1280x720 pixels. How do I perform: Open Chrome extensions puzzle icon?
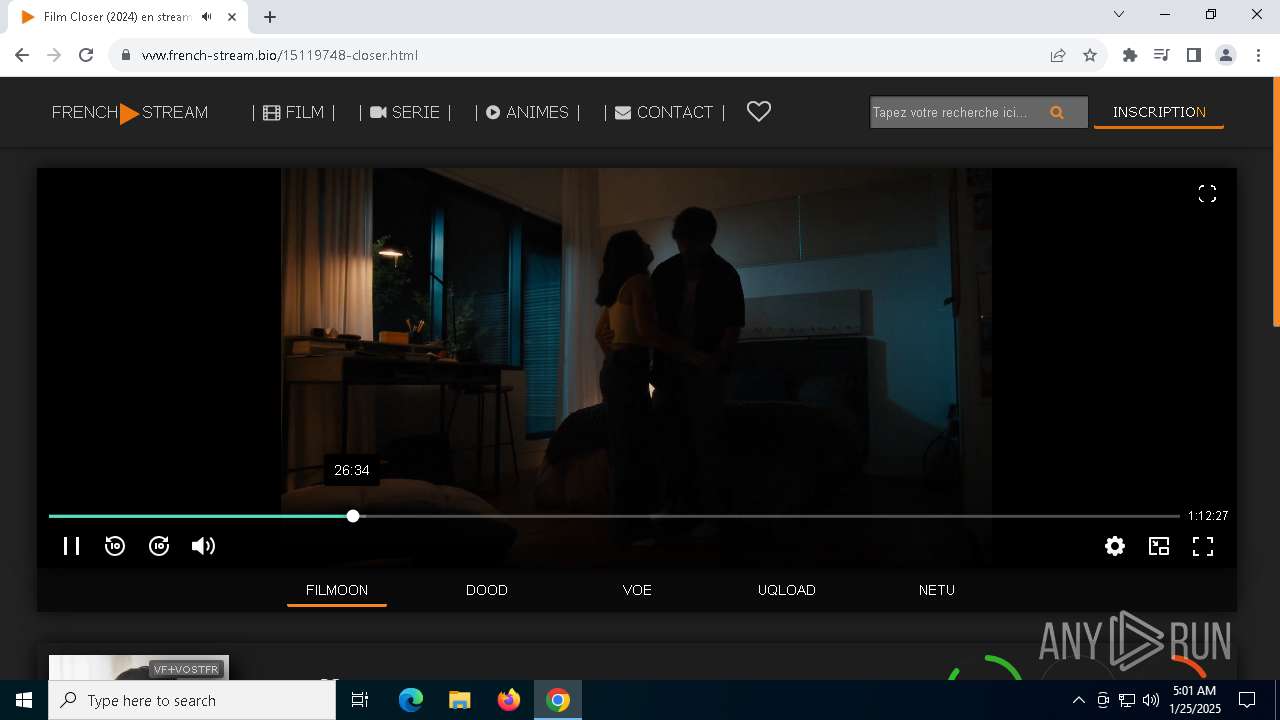click(1130, 55)
